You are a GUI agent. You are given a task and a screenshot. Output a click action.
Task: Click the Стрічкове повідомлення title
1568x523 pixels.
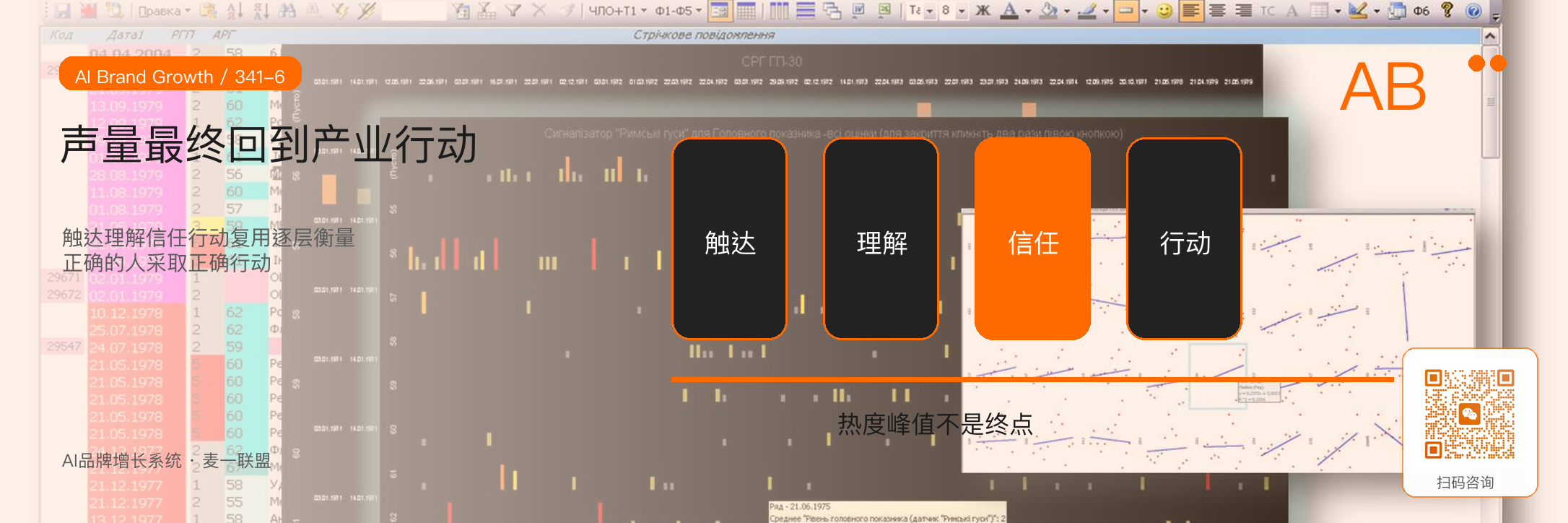704,35
